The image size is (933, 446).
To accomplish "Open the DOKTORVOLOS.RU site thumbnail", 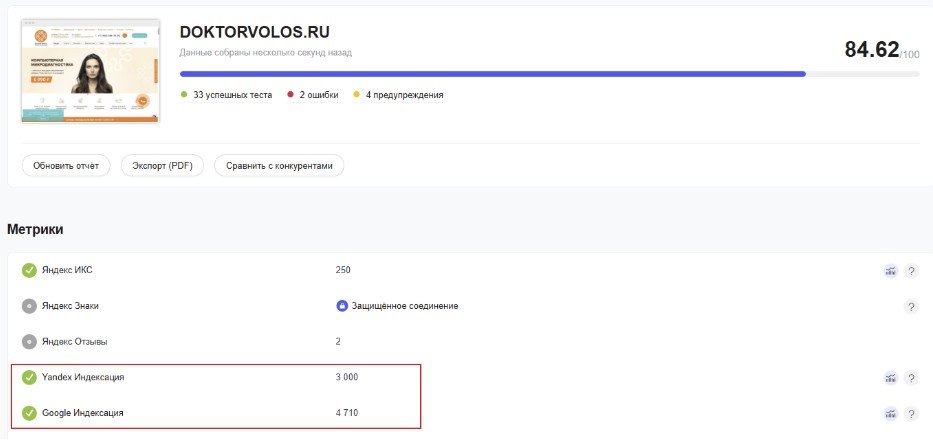I will pos(90,70).
